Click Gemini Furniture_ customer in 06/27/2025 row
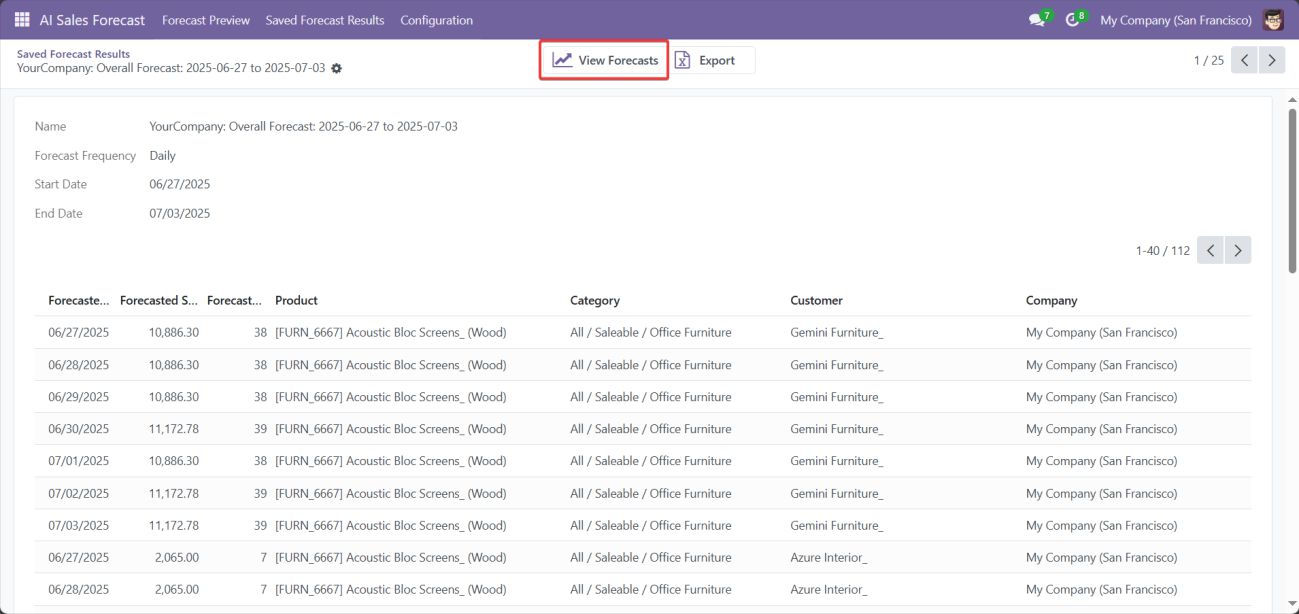This screenshot has width=1299, height=614. [837, 332]
